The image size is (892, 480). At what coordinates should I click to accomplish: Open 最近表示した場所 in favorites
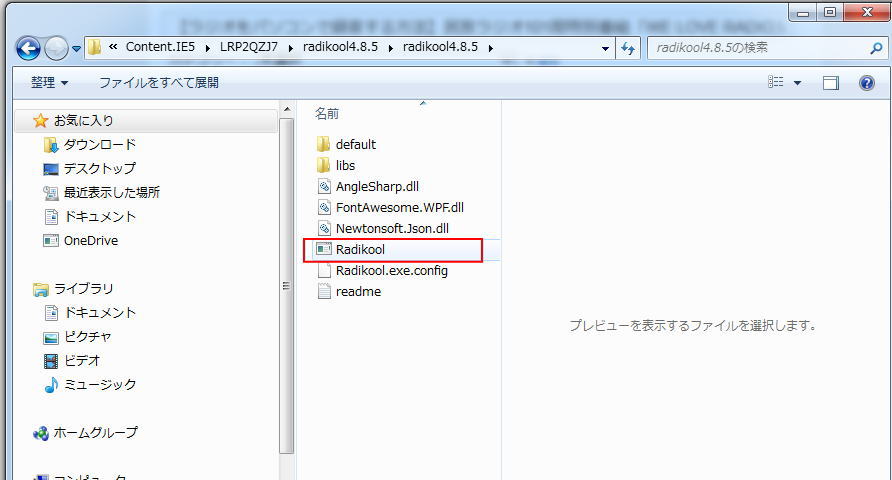112,192
